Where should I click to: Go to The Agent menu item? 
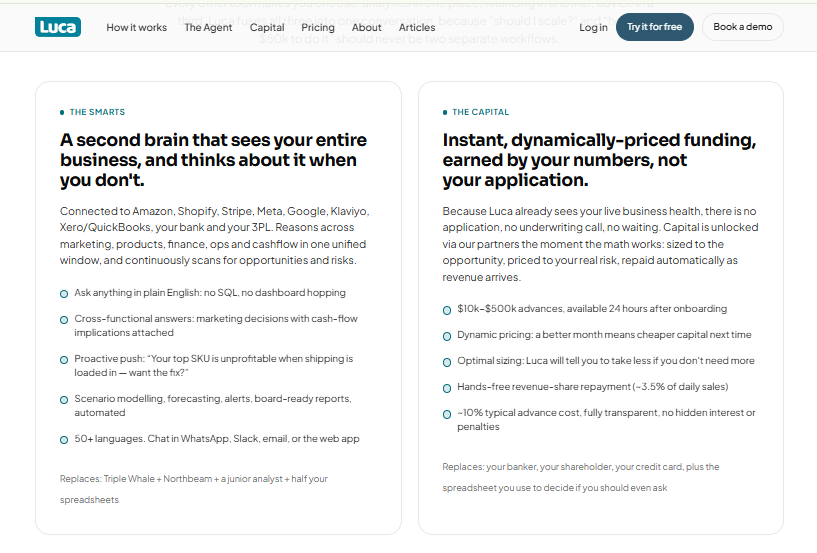tap(208, 27)
